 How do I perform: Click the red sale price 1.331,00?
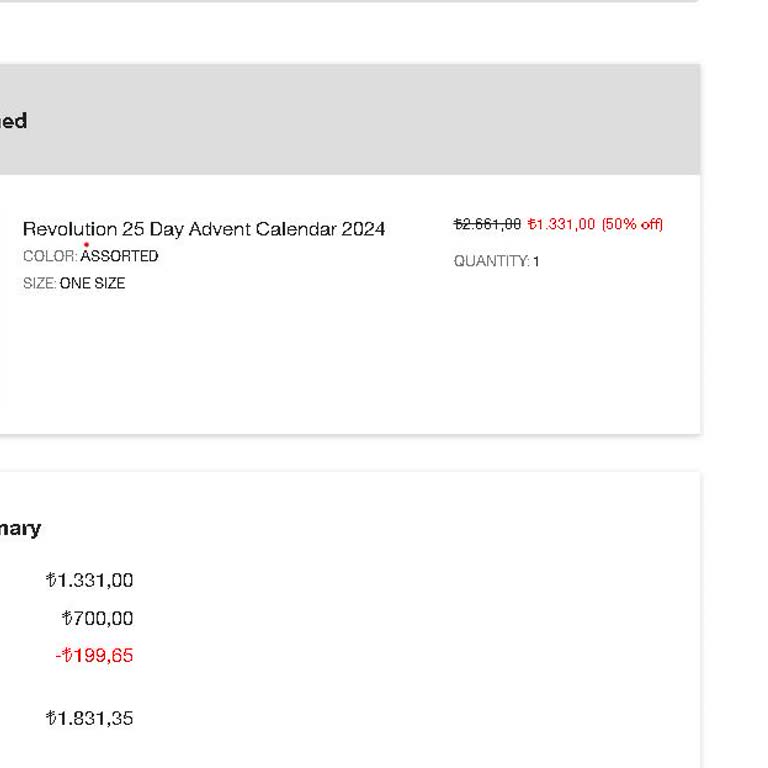coord(561,224)
